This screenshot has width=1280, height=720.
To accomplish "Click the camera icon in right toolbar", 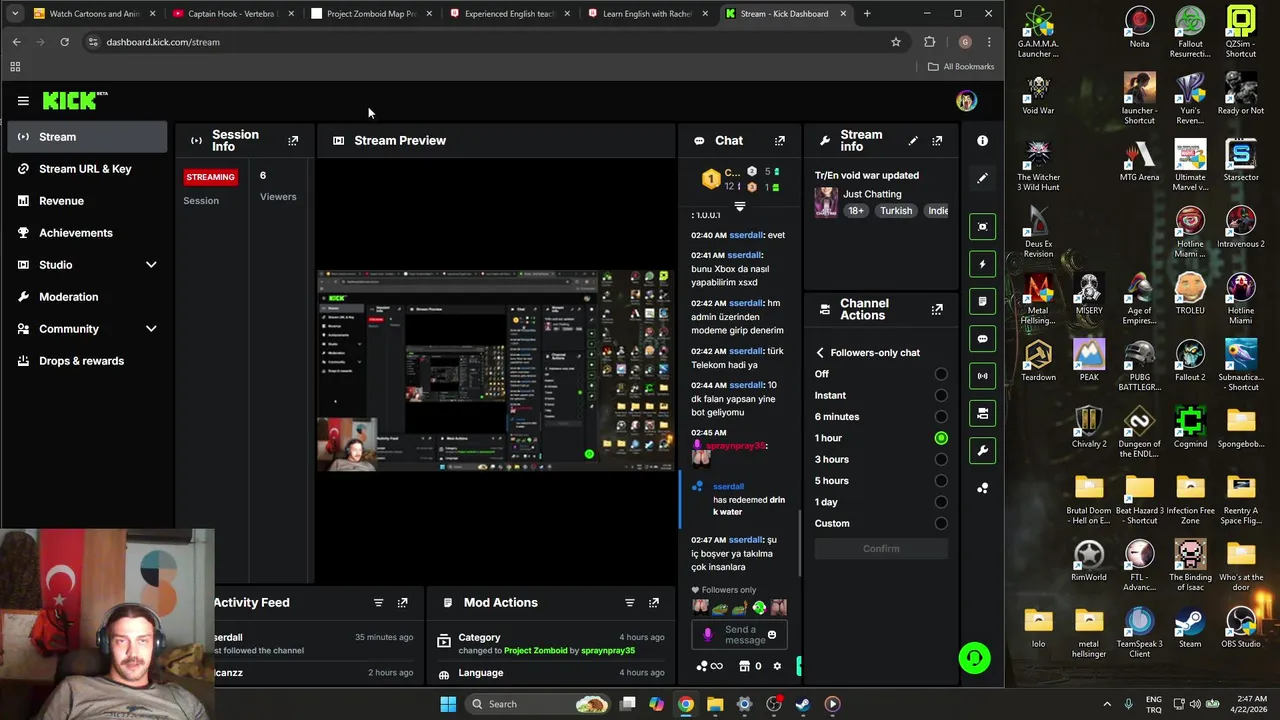I will click(x=982, y=413).
